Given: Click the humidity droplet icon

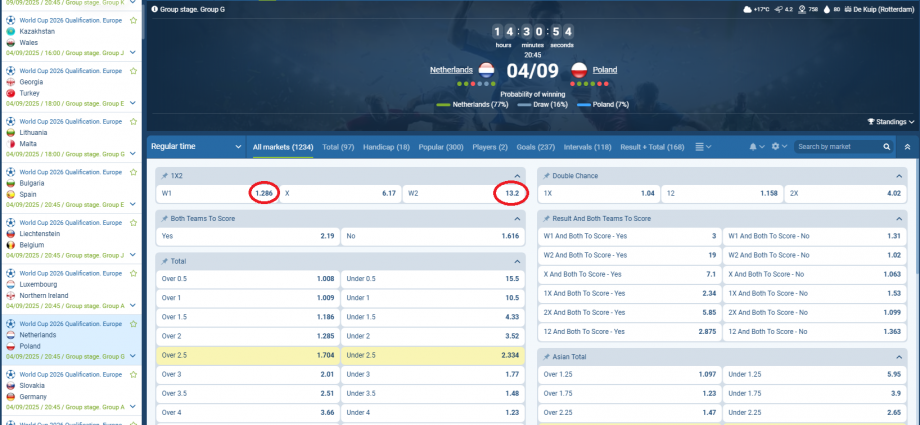Looking at the screenshot, I should click(827, 9).
